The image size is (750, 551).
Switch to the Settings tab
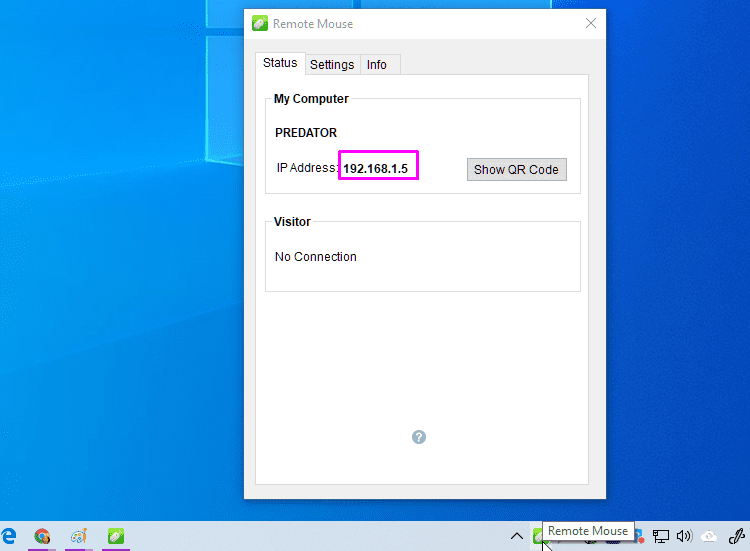(x=332, y=65)
